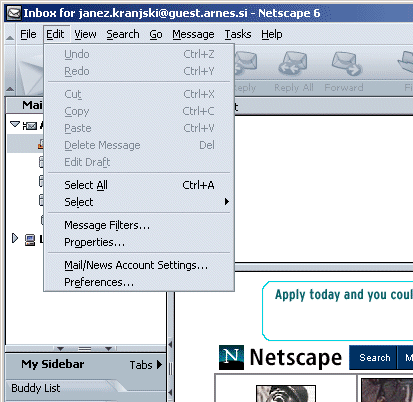The height and width of the screenshot is (402, 413).
Task: Click the sidebar vertical splitter grippy
Action: click(x=171, y=368)
